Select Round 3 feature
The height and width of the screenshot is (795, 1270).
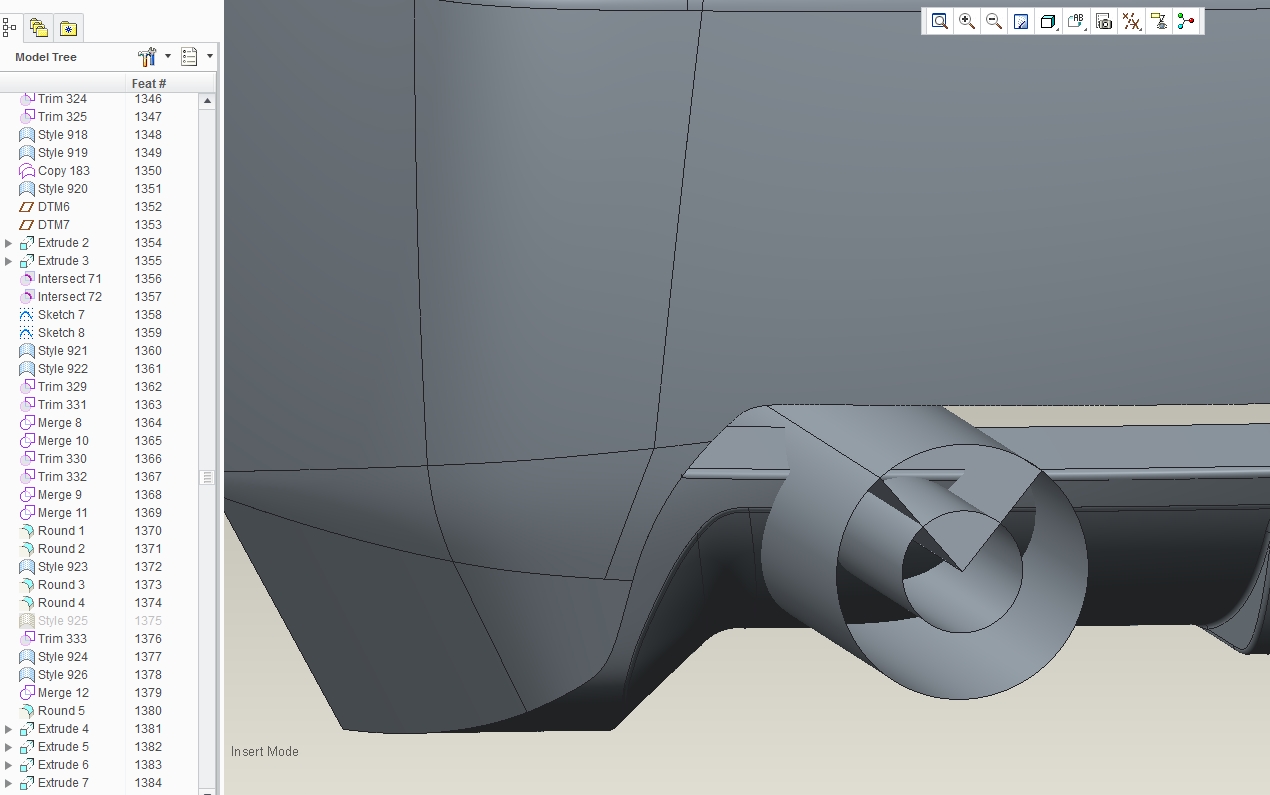coord(61,585)
